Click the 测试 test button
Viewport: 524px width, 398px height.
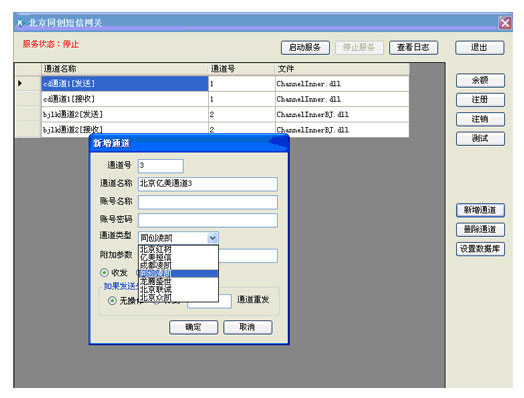pyautogui.click(x=480, y=138)
